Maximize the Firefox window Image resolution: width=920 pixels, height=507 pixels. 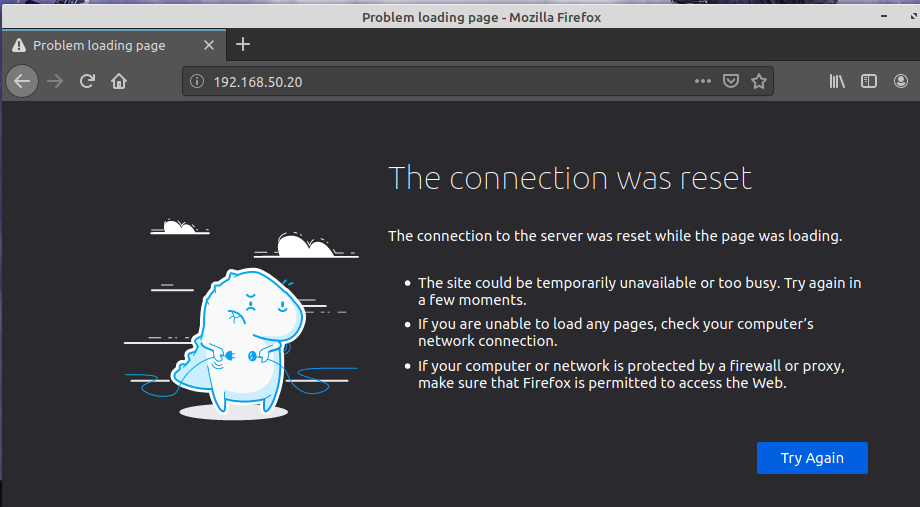click(x=884, y=17)
